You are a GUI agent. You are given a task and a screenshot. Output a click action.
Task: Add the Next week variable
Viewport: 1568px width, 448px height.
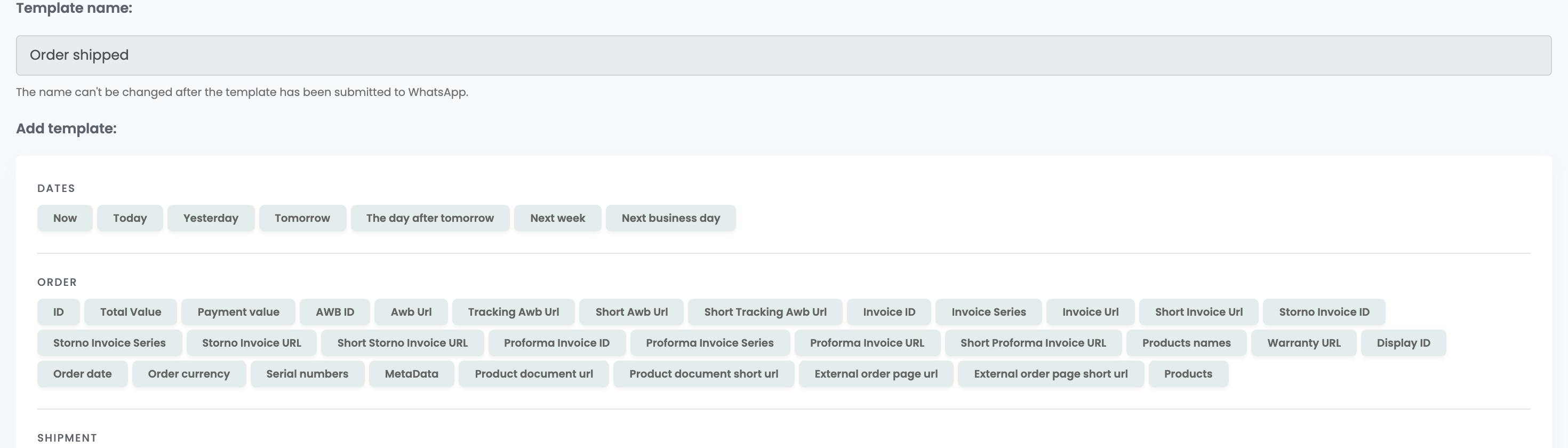point(557,218)
